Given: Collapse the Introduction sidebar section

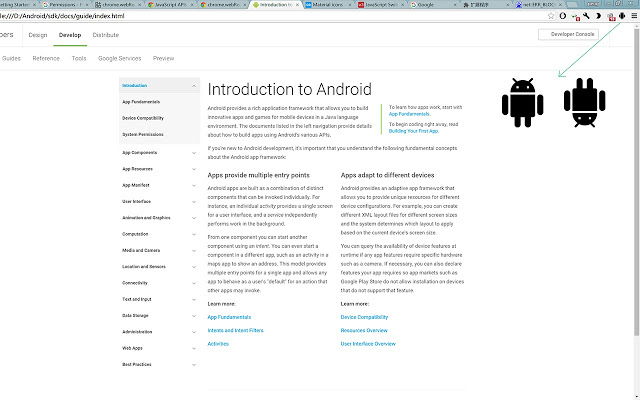Looking at the screenshot, I should (194, 86).
